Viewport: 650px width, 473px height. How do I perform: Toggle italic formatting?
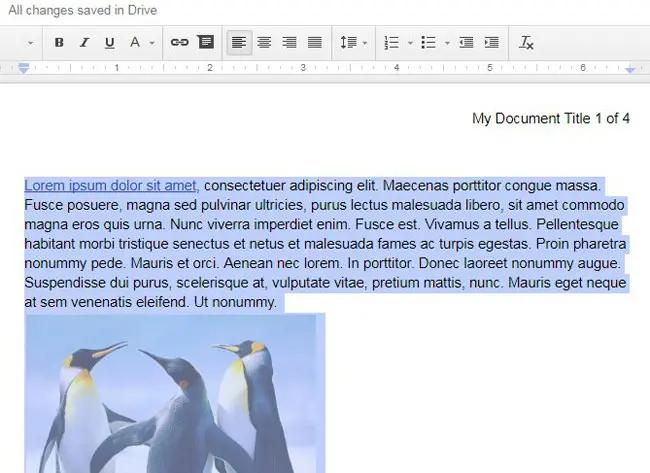point(84,43)
